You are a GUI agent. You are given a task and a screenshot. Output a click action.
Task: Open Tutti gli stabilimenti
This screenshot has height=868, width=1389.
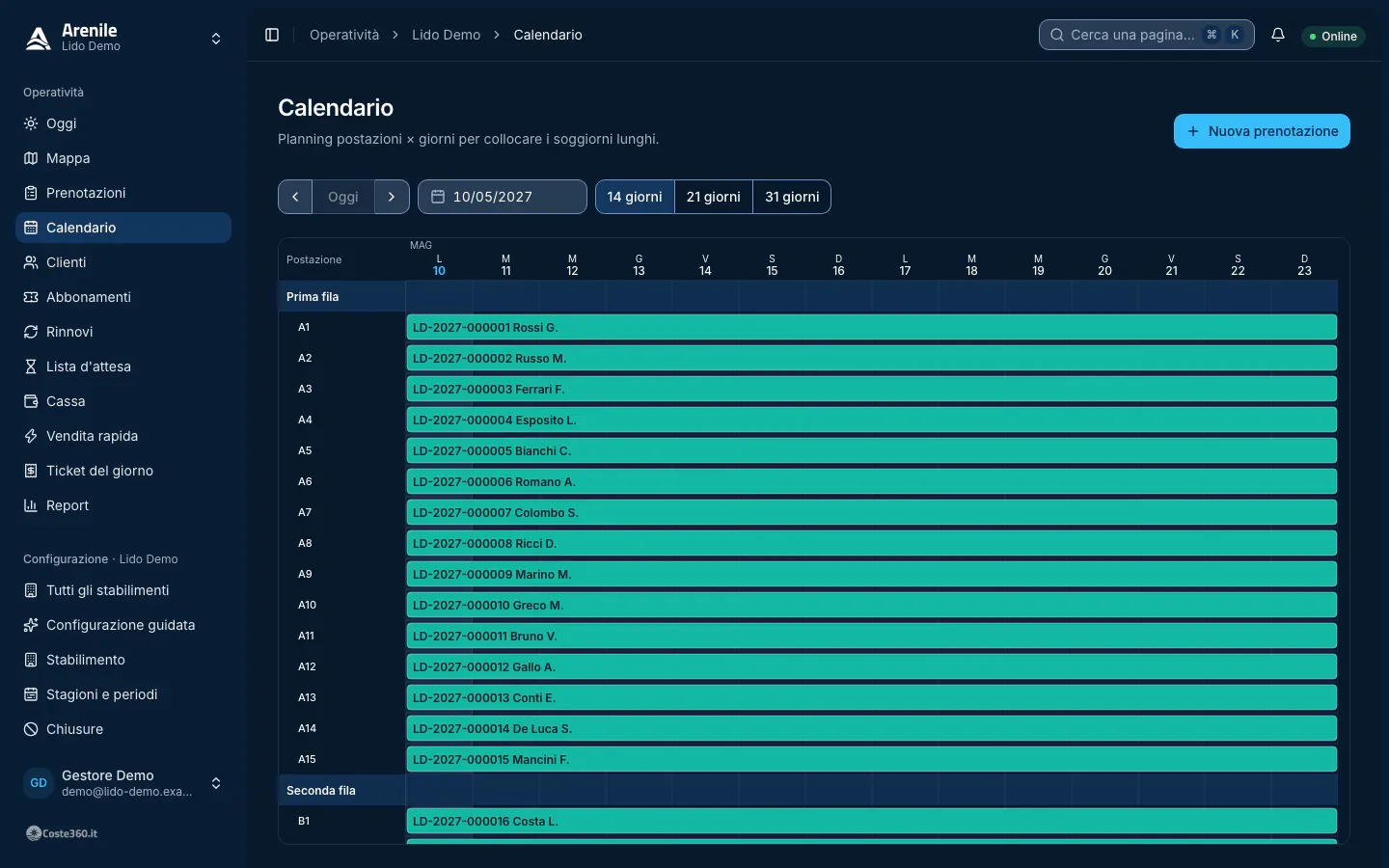click(x=123, y=590)
